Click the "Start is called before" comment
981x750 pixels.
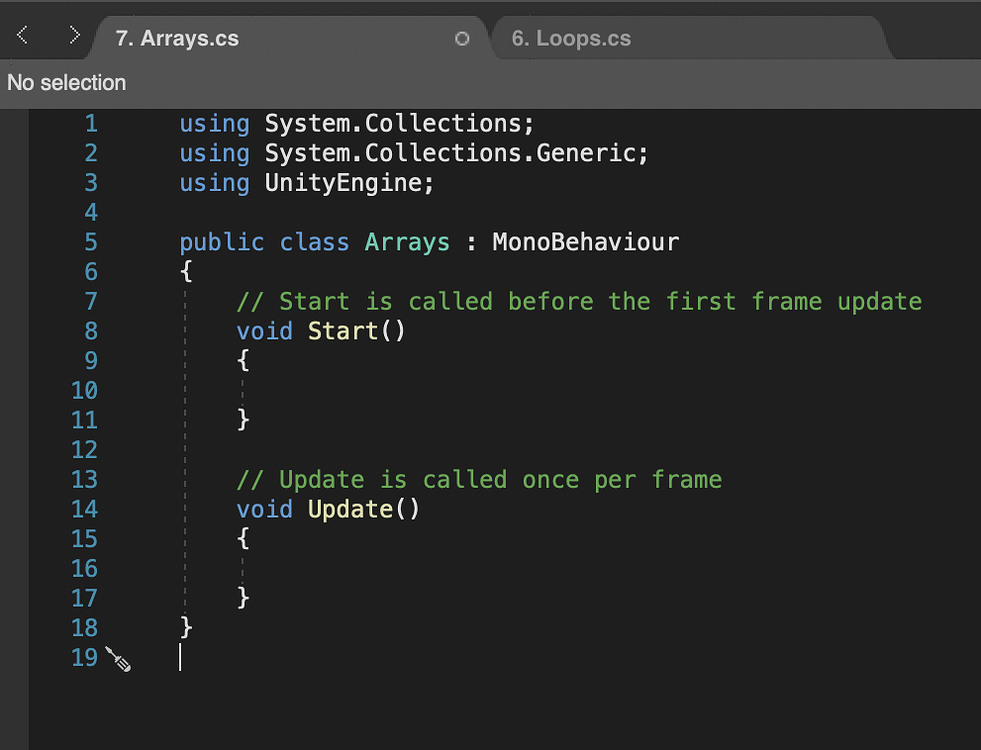point(579,301)
